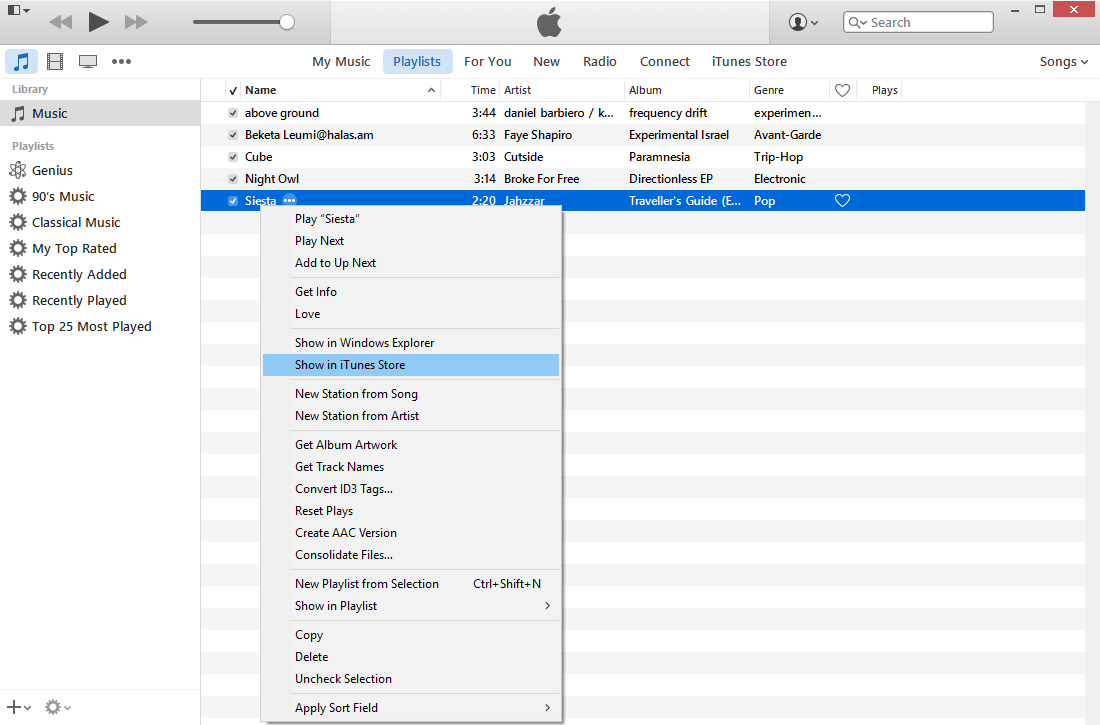This screenshot has height=725, width=1100.
Task: Click the gear icon beside Classical Music
Action: click(18, 222)
